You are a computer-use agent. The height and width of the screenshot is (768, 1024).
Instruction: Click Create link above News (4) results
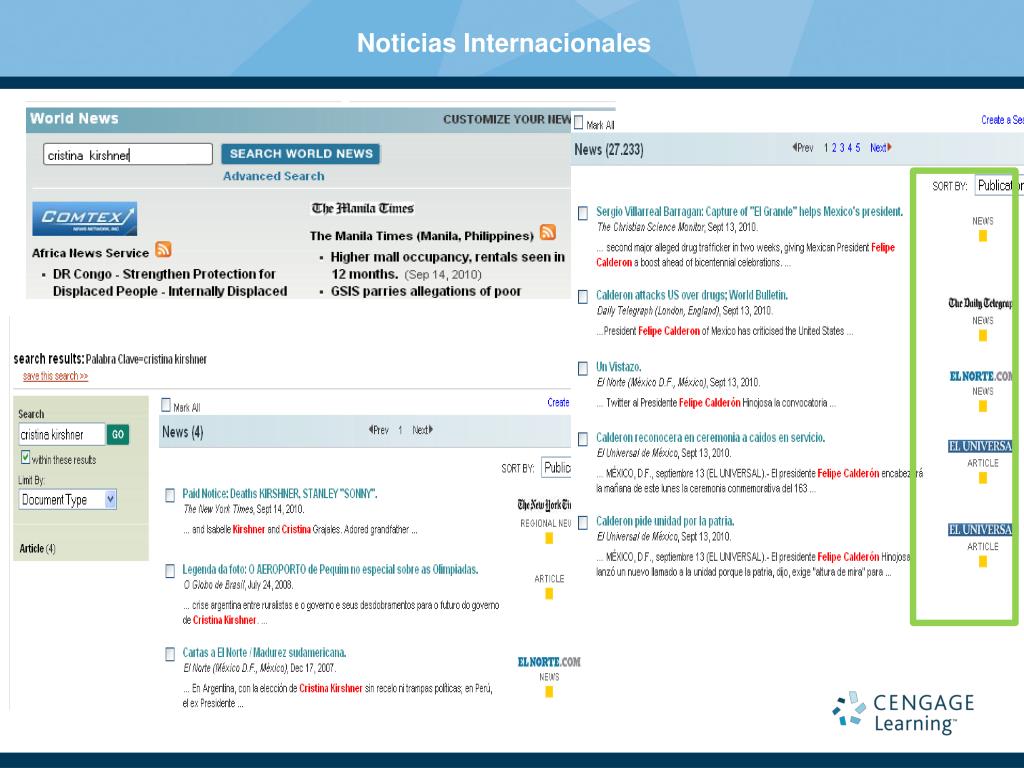[558, 402]
